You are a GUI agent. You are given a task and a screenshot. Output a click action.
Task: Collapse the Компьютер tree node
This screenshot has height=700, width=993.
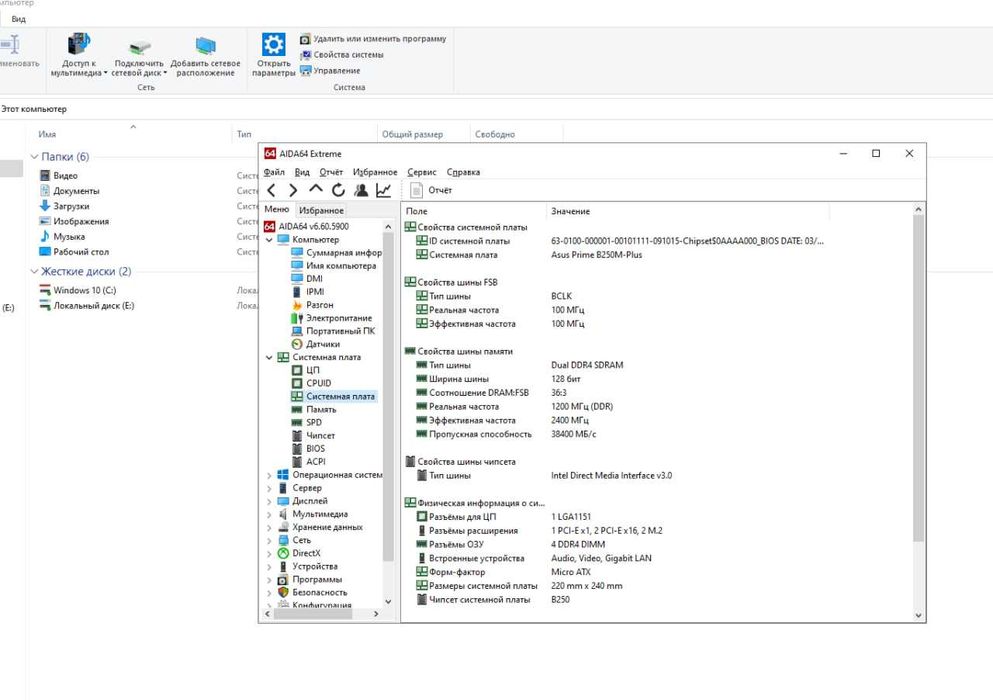tap(269, 240)
